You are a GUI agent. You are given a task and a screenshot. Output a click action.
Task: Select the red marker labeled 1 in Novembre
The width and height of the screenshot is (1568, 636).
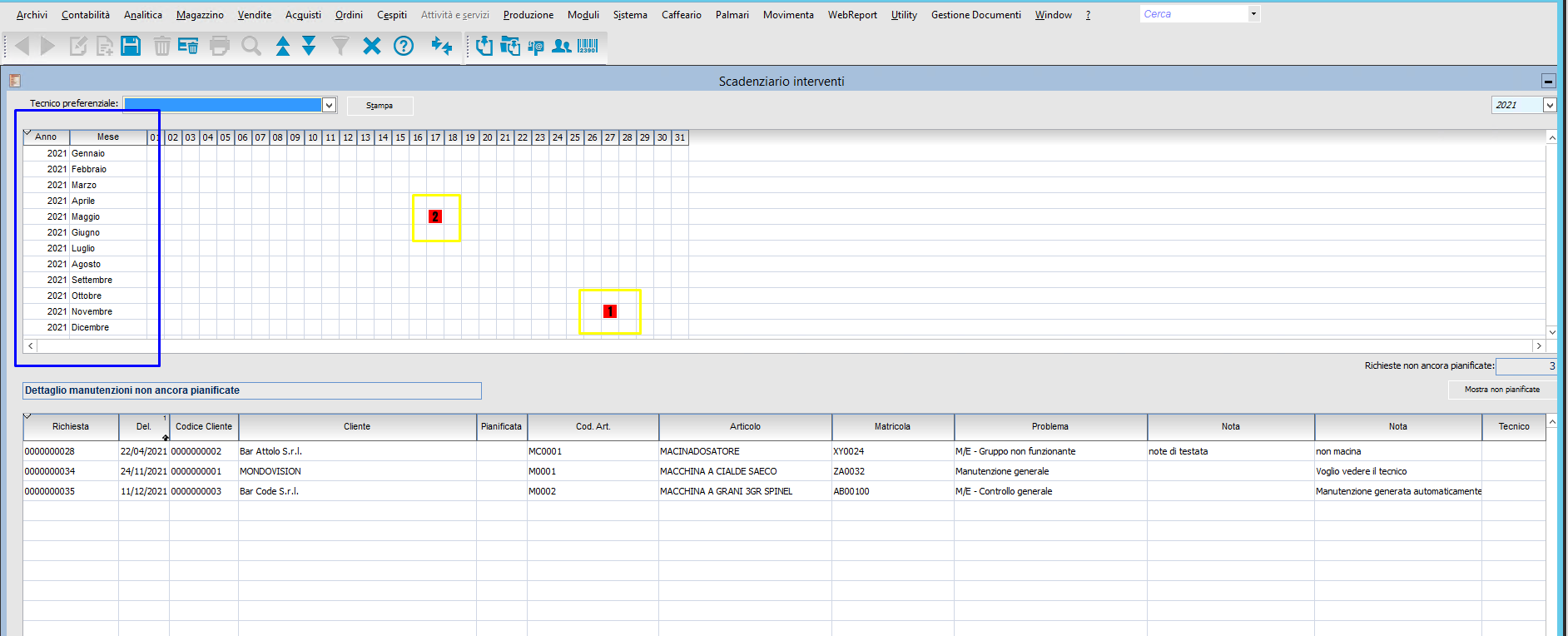click(610, 311)
